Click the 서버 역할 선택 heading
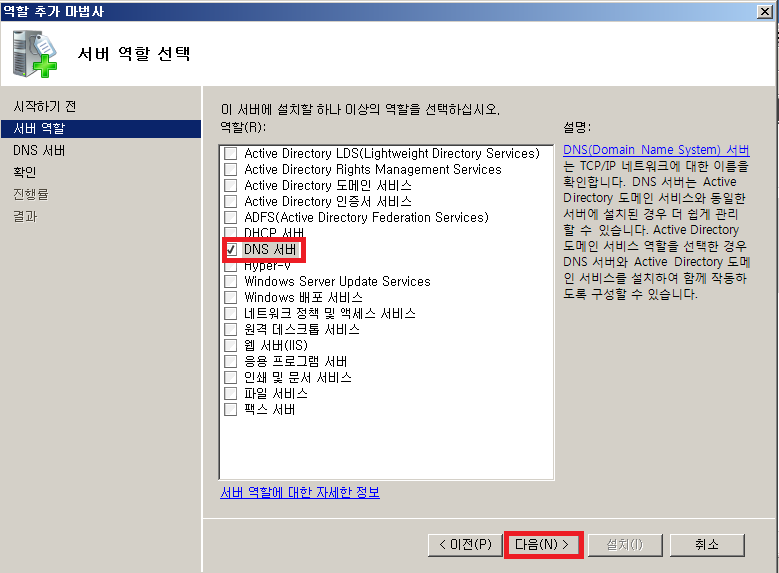The height and width of the screenshot is (573, 779). [134, 53]
